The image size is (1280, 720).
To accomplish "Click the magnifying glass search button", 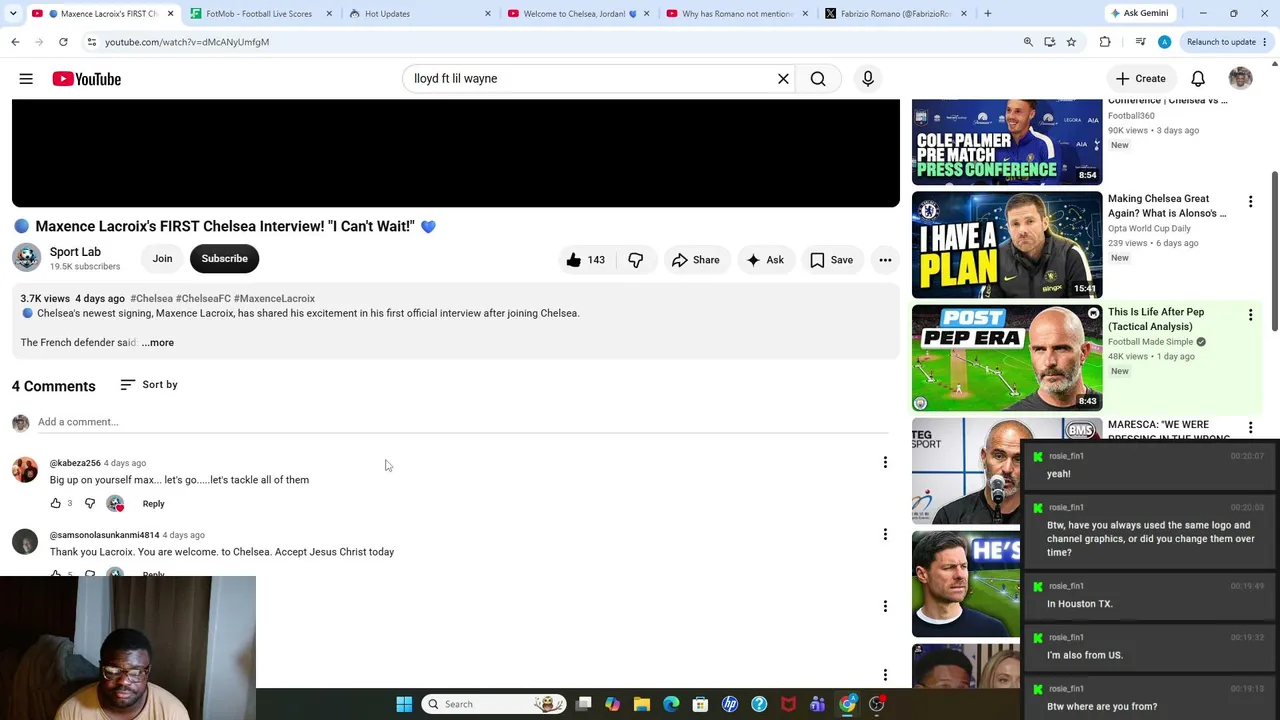I will click(818, 79).
